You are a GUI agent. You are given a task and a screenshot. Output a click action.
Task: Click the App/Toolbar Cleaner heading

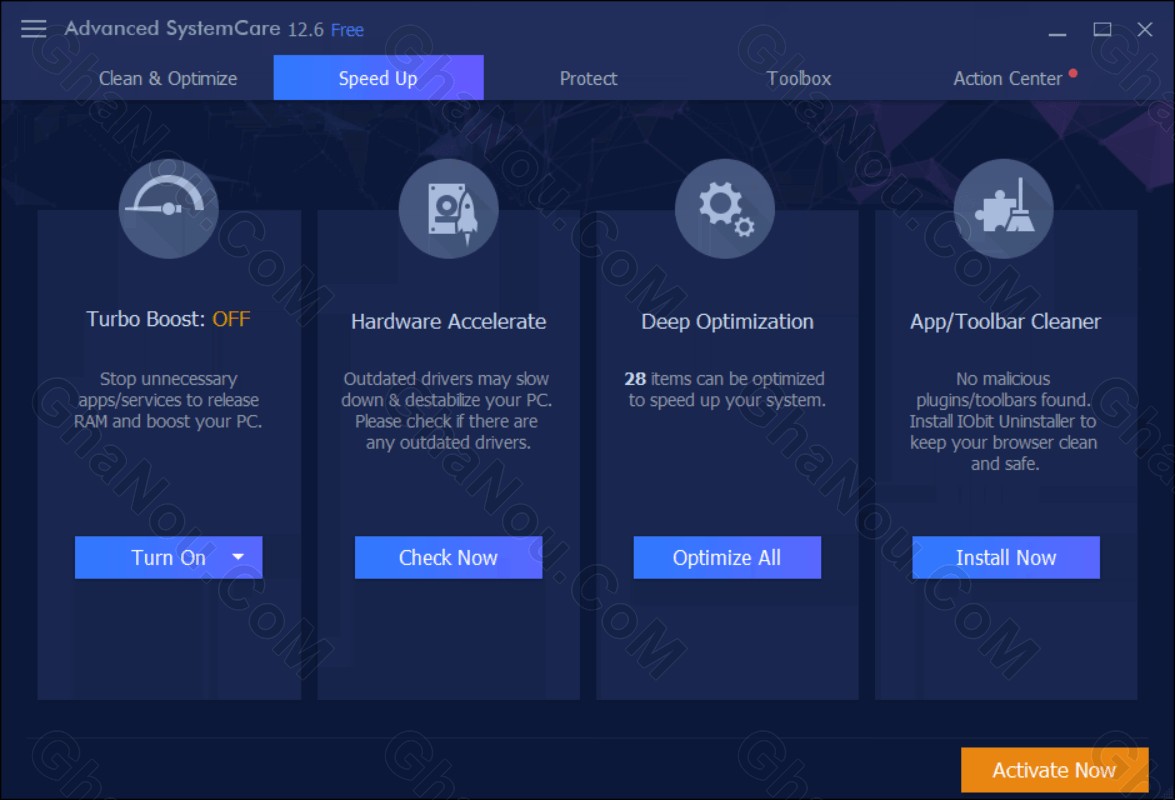(1005, 321)
